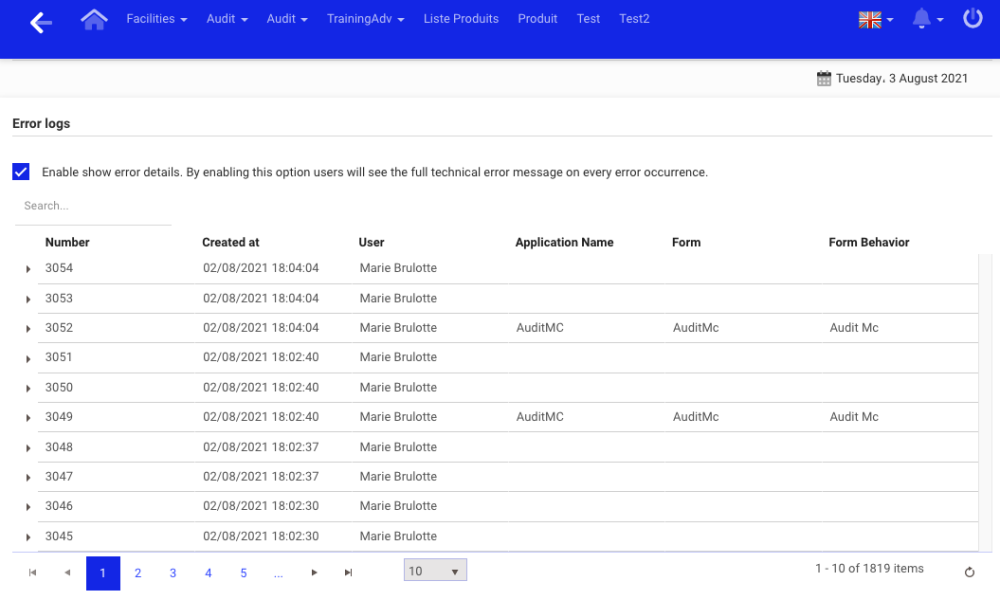
Task: Expand row 3047 details
Action: click(x=28, y=478)
